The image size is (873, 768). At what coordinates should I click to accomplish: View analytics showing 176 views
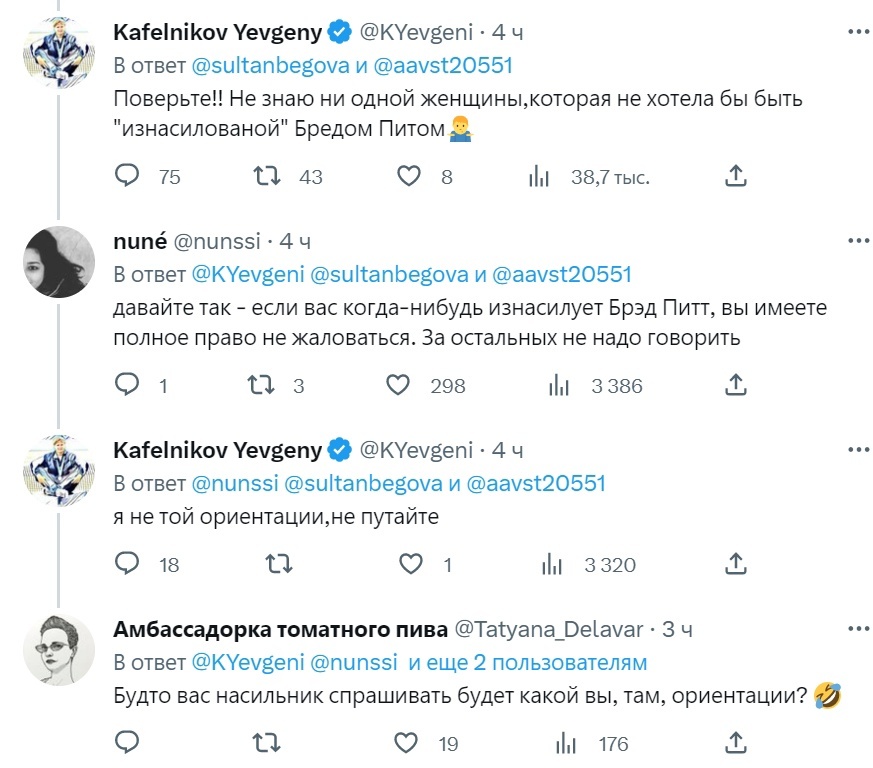coord(564,743)
